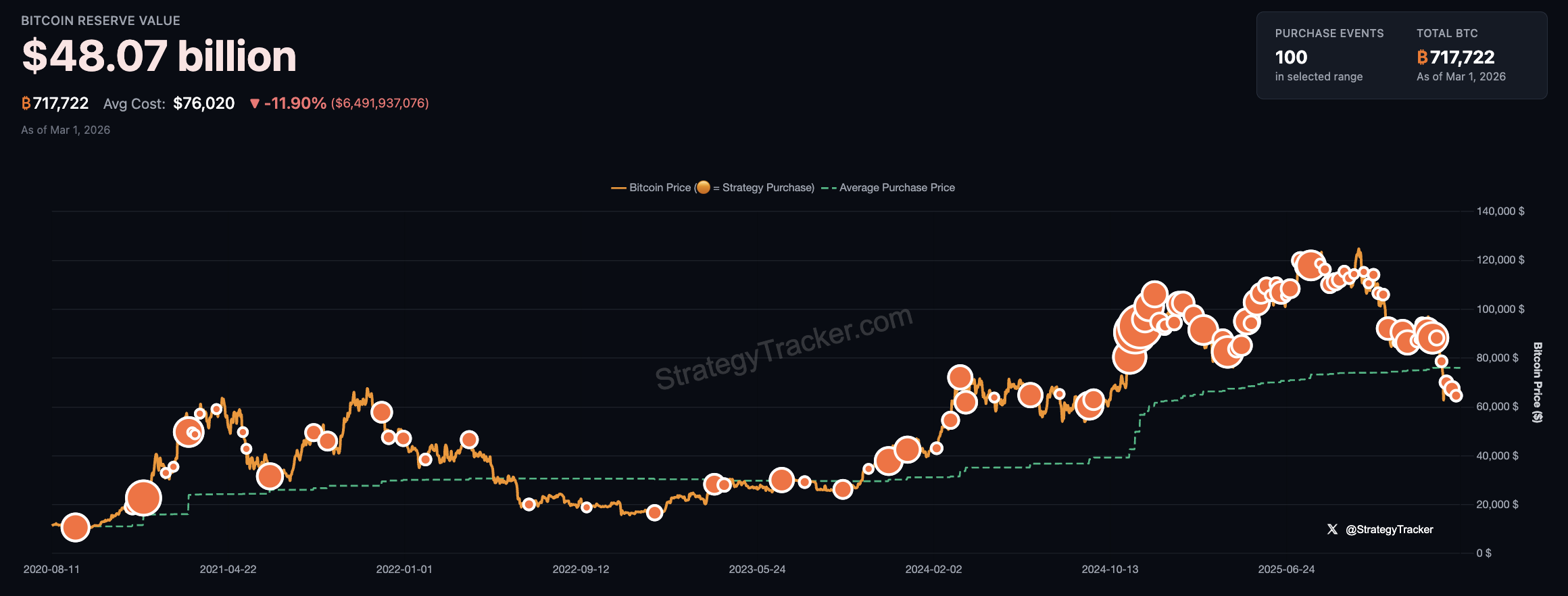Click the X logo beside @StrategyTracker

[1332, 530]
